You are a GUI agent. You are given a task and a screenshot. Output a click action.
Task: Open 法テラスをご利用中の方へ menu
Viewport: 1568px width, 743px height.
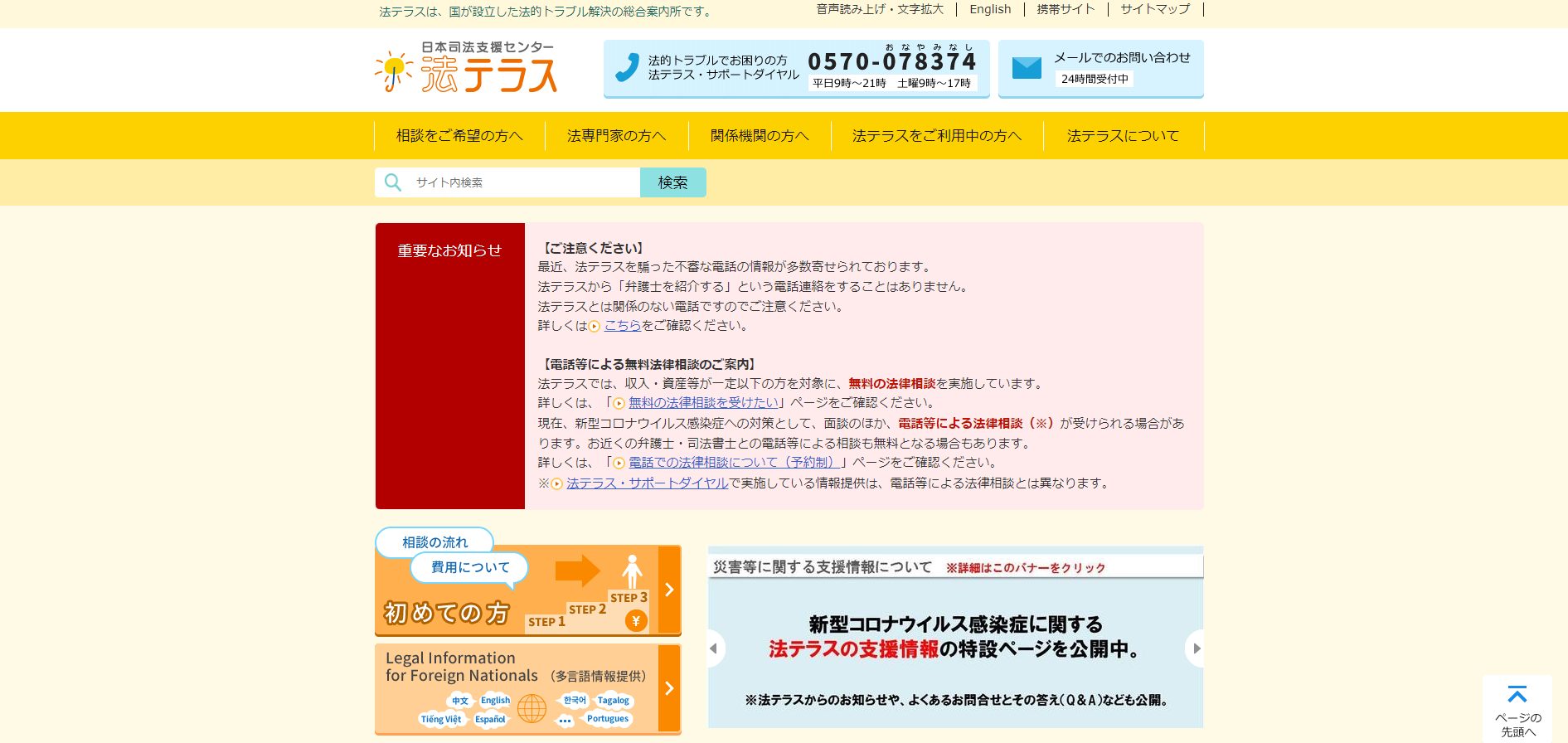click(937, 135)
